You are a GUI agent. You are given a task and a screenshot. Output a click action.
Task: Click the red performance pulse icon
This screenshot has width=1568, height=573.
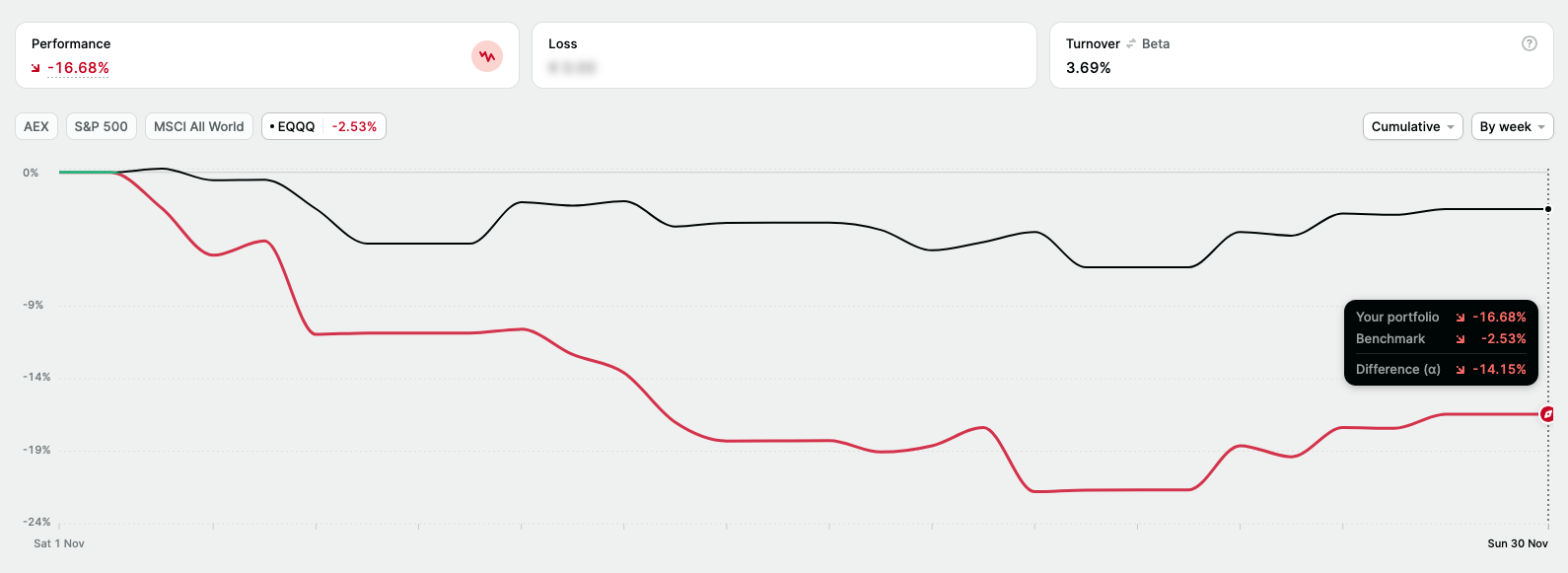pyautogui.click(x=487, y=56)
